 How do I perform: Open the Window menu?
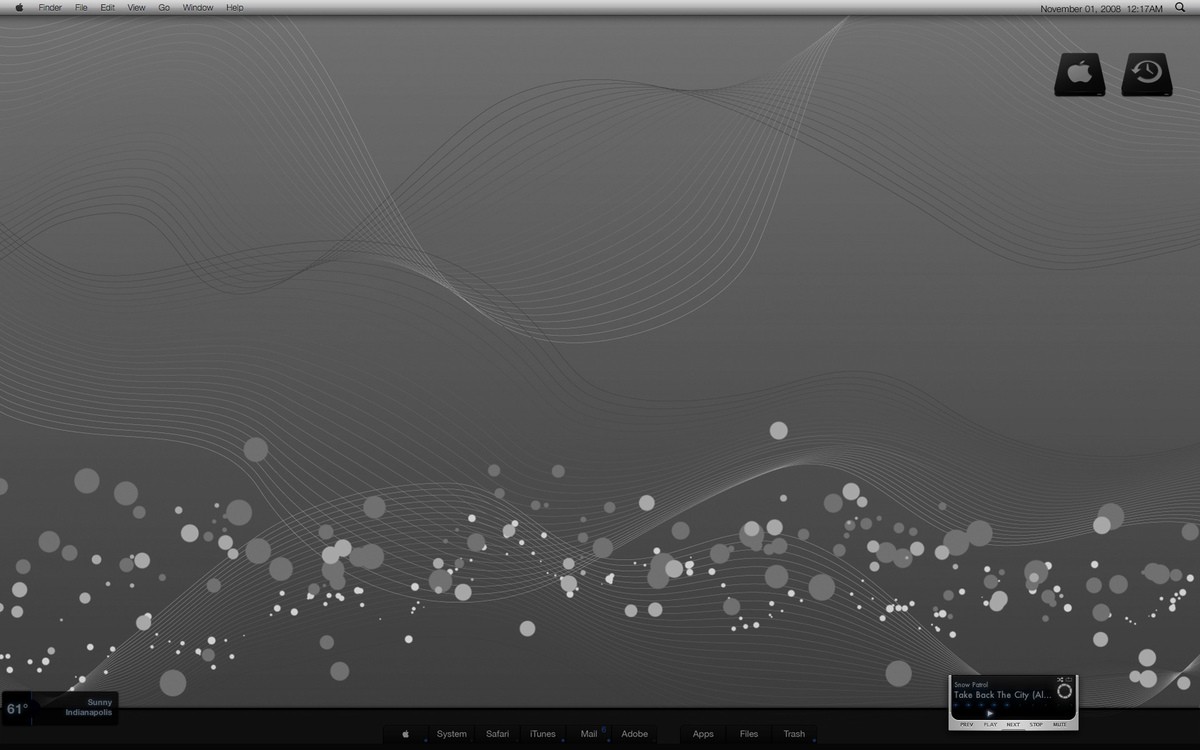197,8
